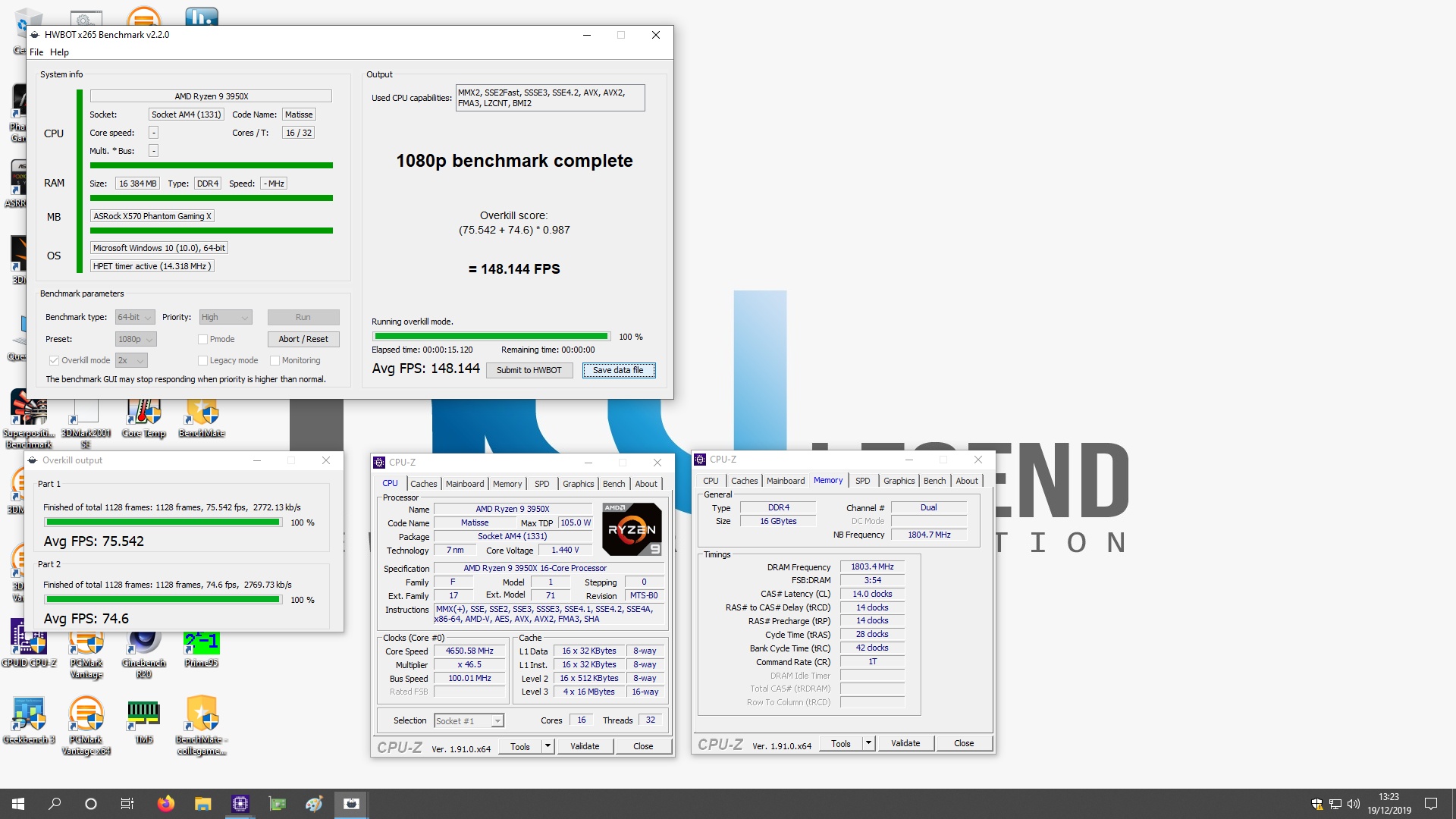Open volume control in system tray
Screen dimensions: 1456x819
(x=1354, y=804)
